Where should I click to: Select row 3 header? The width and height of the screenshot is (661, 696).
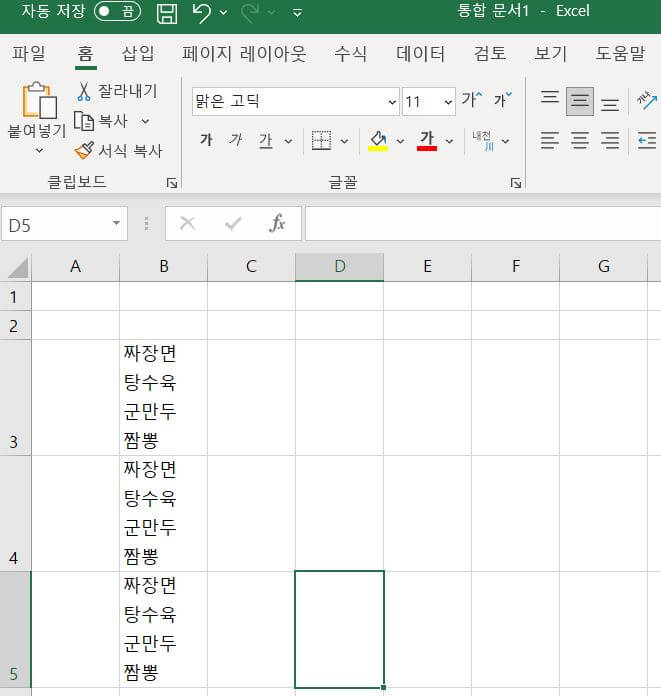click(x=15, y=398)
